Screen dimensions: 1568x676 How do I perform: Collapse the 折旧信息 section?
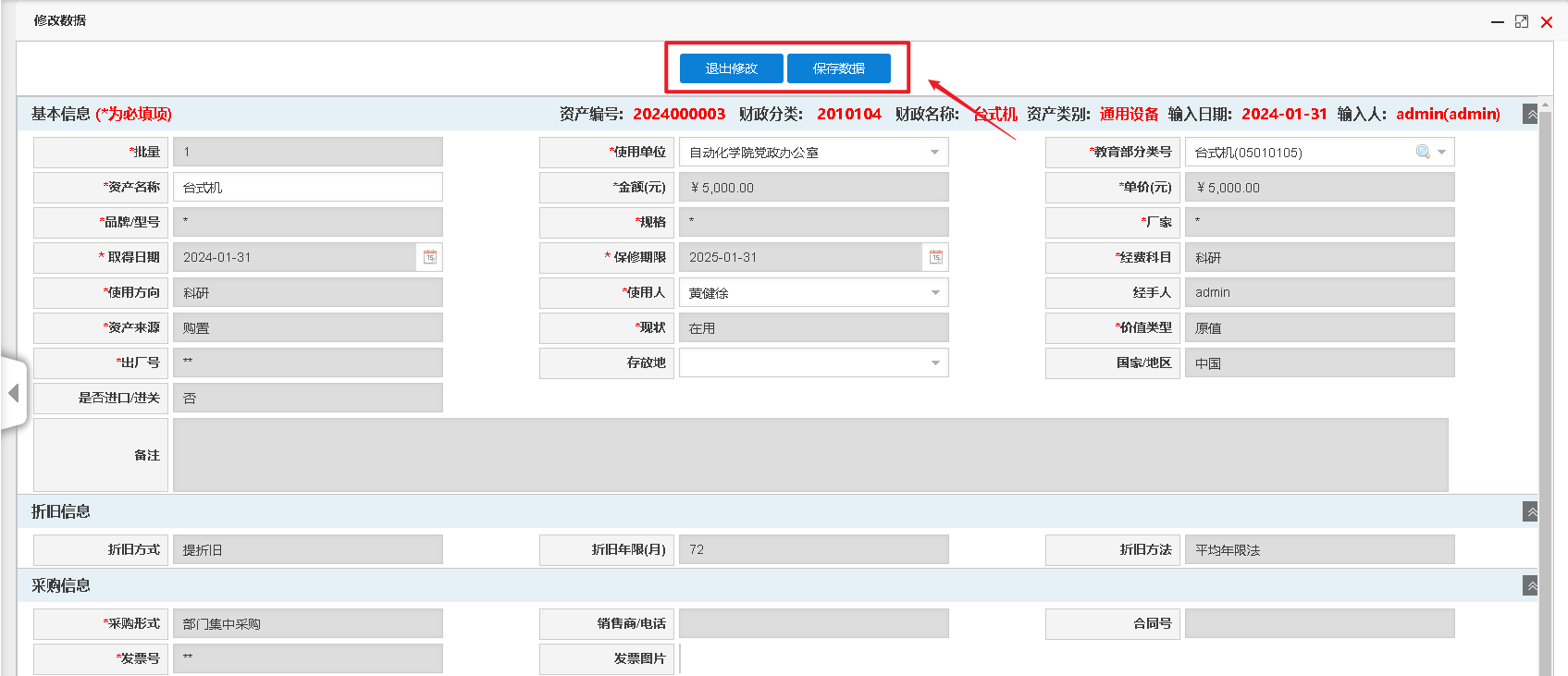[1531, 511]
